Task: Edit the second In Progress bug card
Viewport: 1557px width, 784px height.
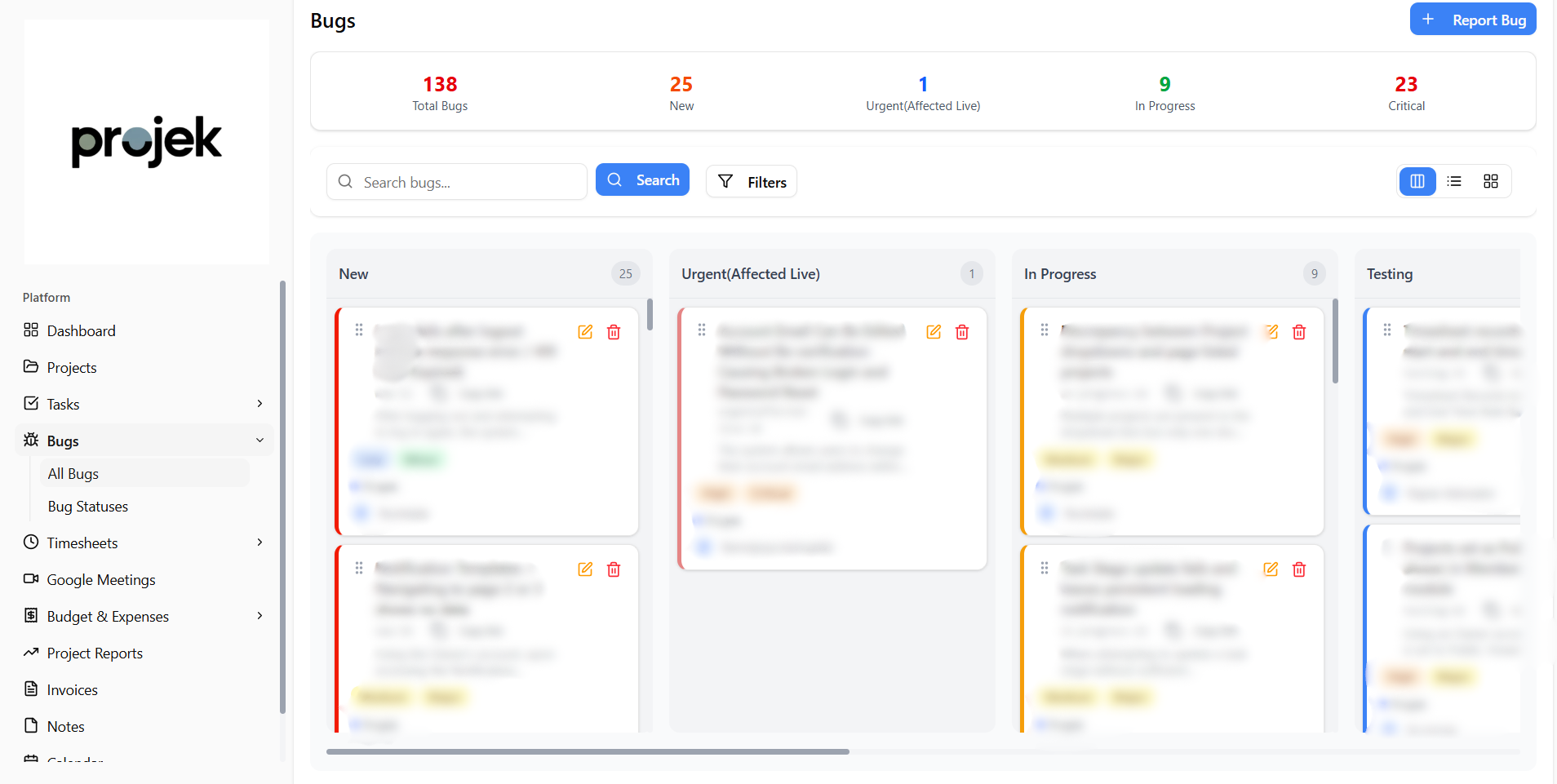Action: click(x=1271, y=569)
